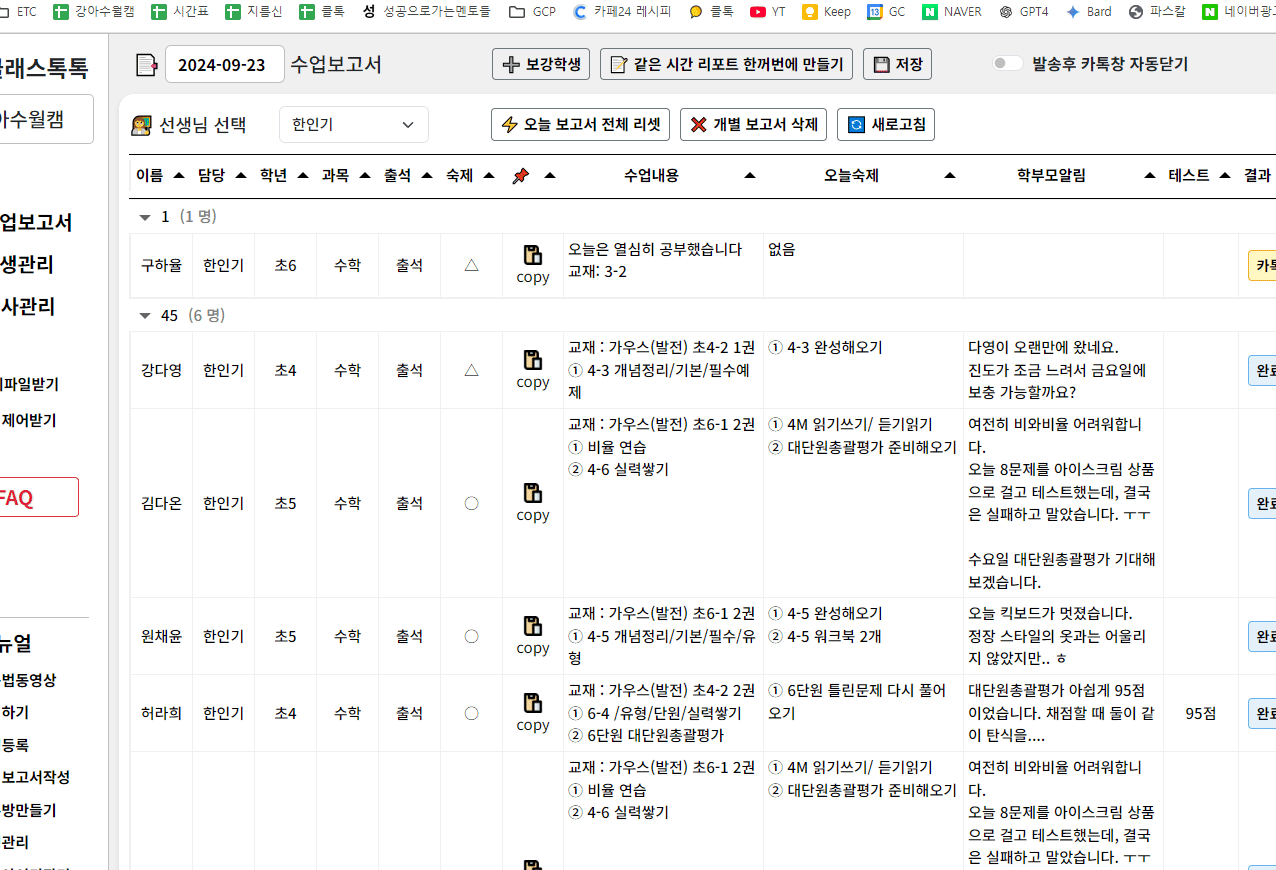Toggle homework circle mark for 원채윤
The width and height of the screenshot is (1276, 870).
coord(471,636)
